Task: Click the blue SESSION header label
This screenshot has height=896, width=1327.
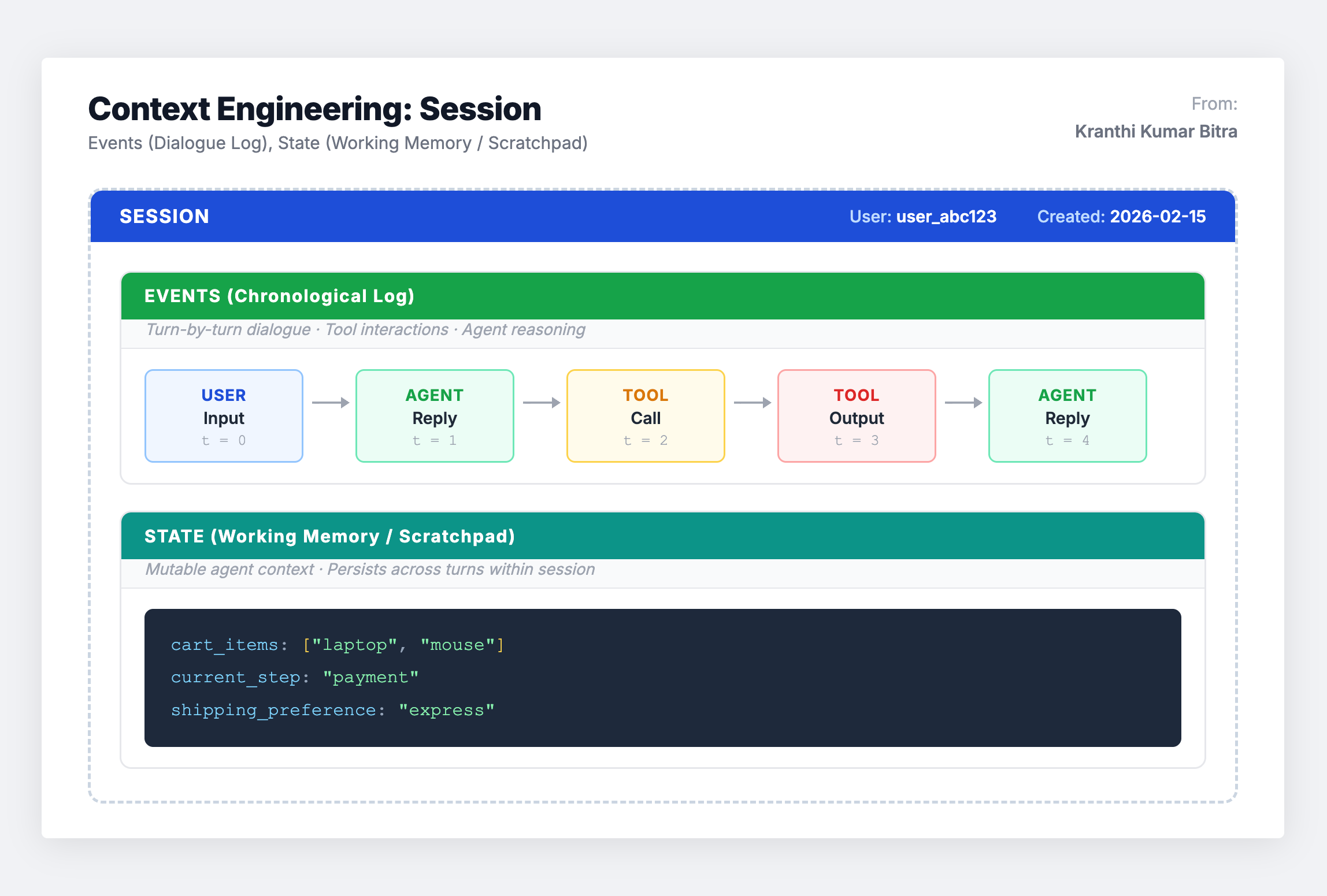Action: 164,217
